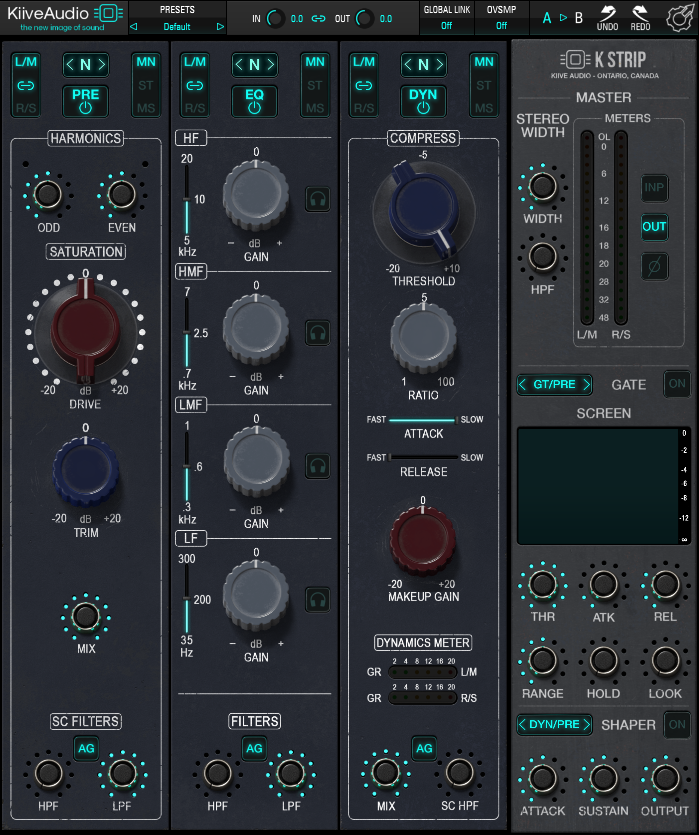The image size is (699, 835).
Task: Toggle the PRE section power button
Action: point(85,101)
